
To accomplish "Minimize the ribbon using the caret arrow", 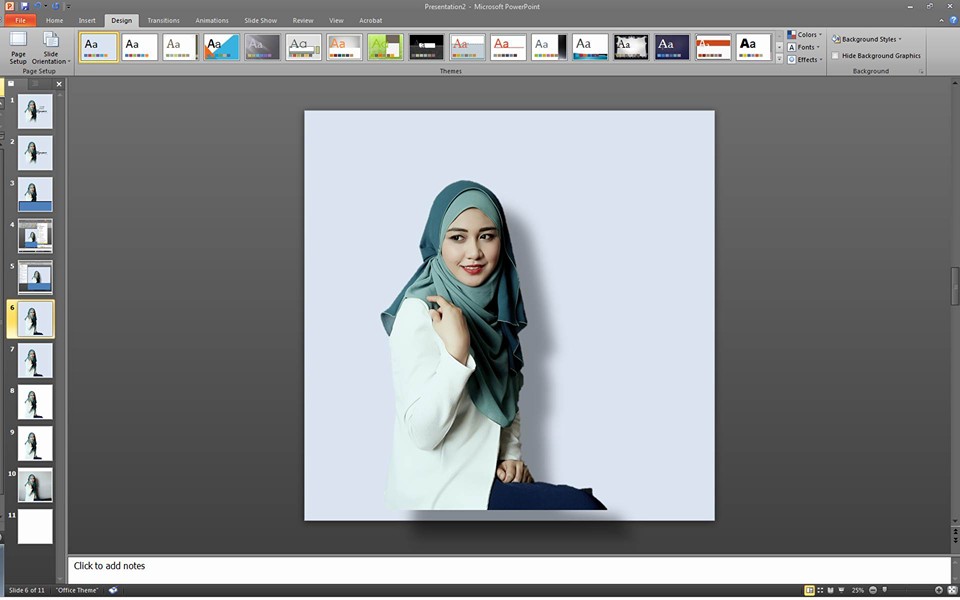I will [x=940, y=20].
